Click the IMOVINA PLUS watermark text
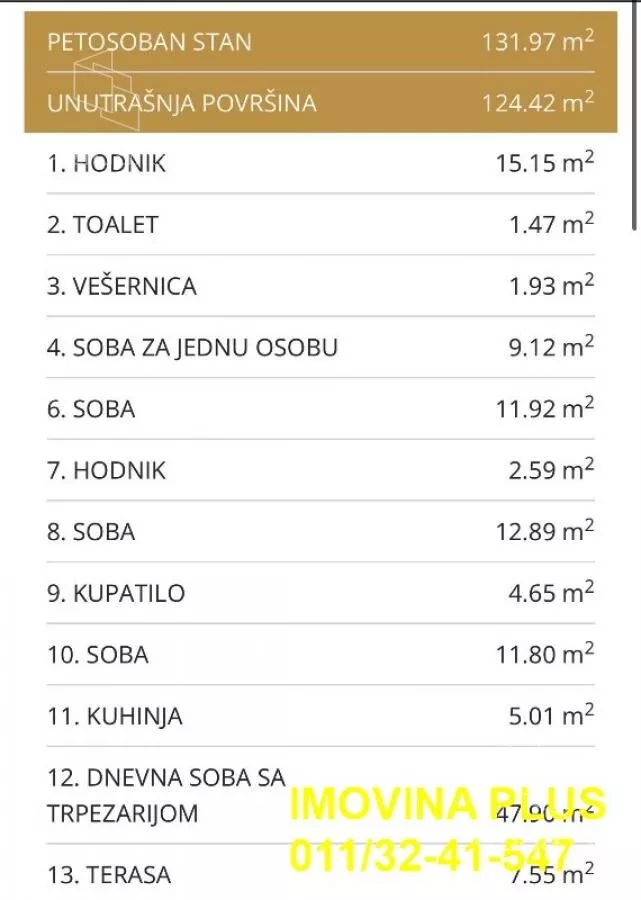 coord(447,804)
